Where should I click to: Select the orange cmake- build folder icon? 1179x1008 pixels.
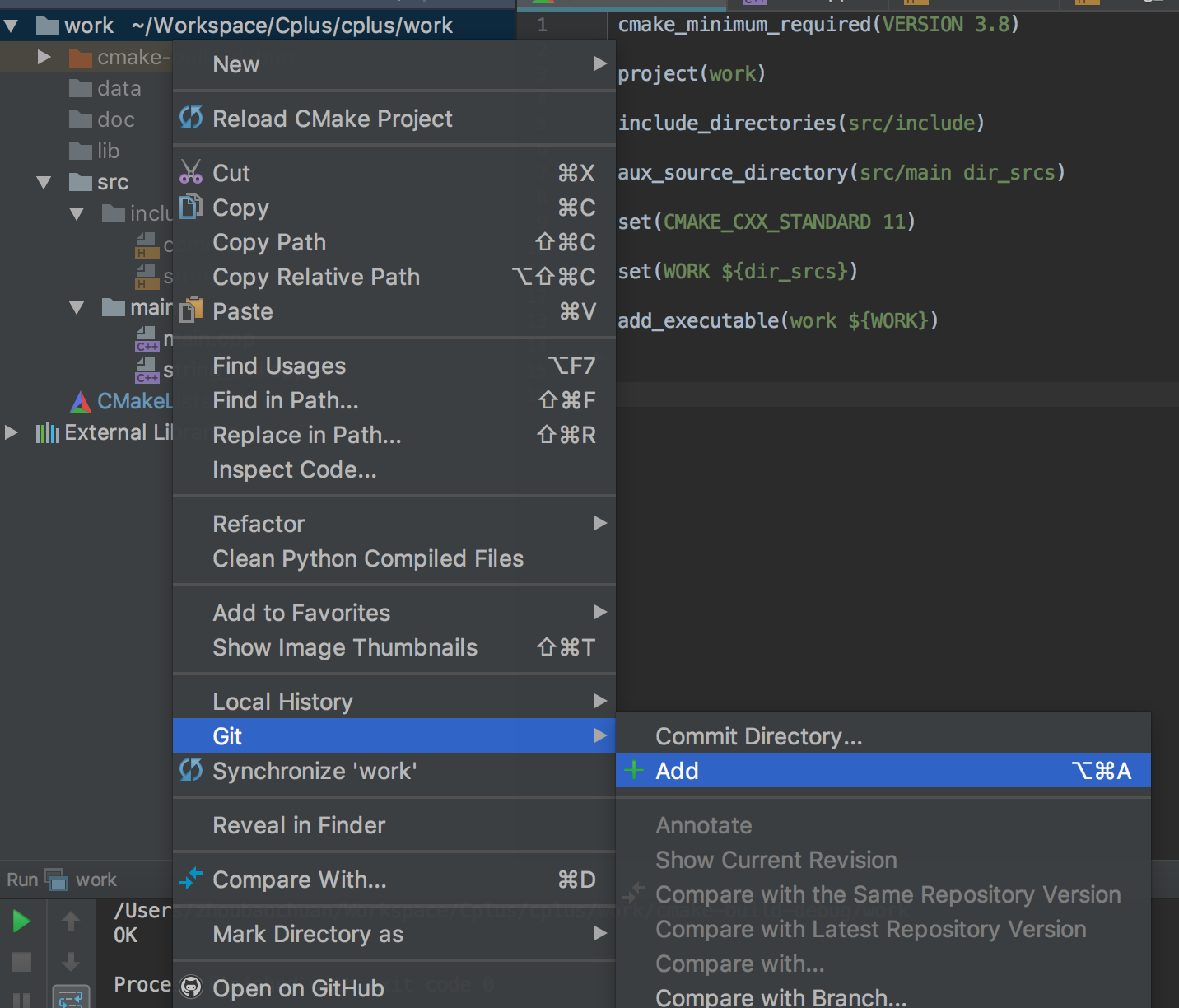click(x=81, y=57)
